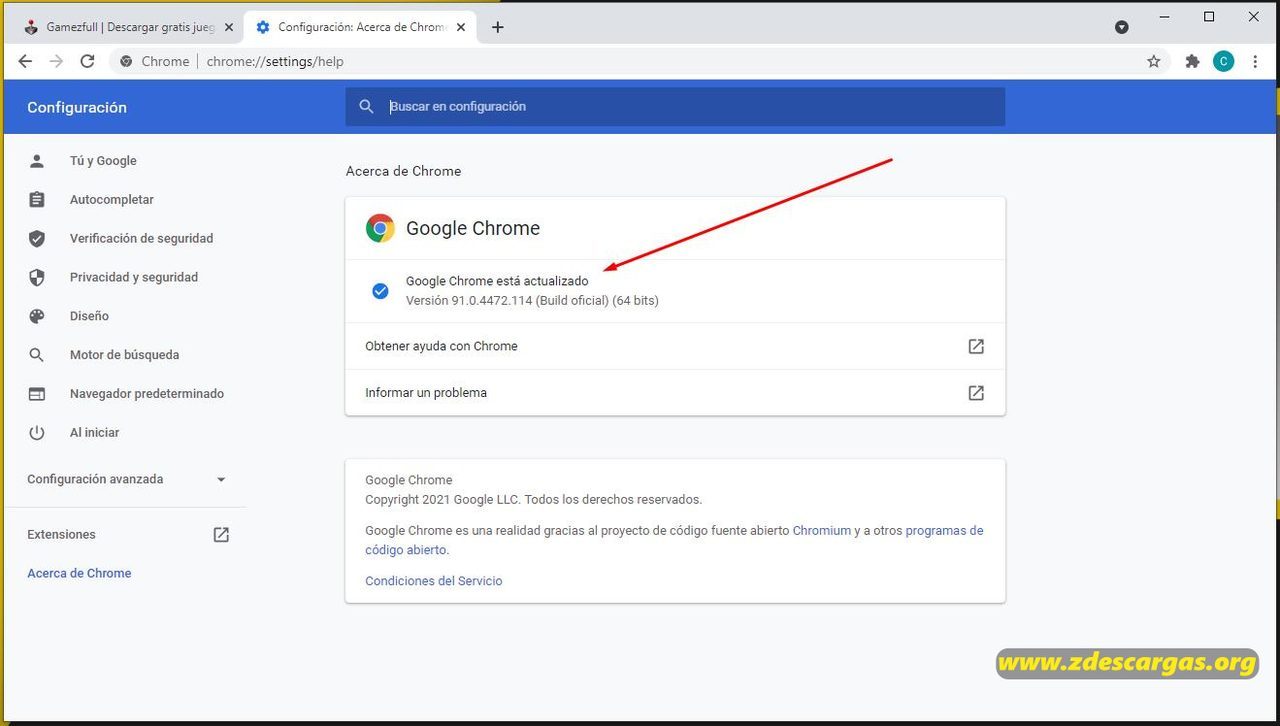Click the Diseño palette icon
Screen dimensions: 1280x726
(37, 316)
